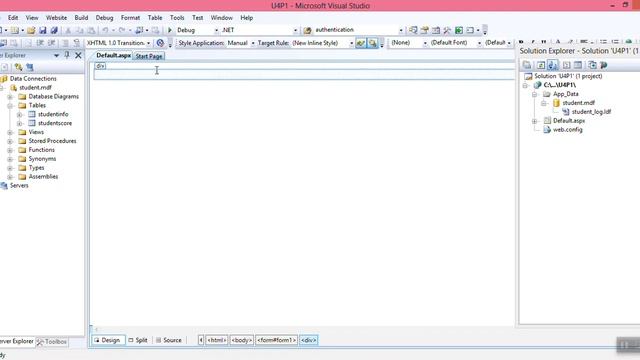Image resolution: width=640 pixels, height=360 pixels.
Task: Switch to the Toolbox tab at bottom left
Action: pos(52,342)
